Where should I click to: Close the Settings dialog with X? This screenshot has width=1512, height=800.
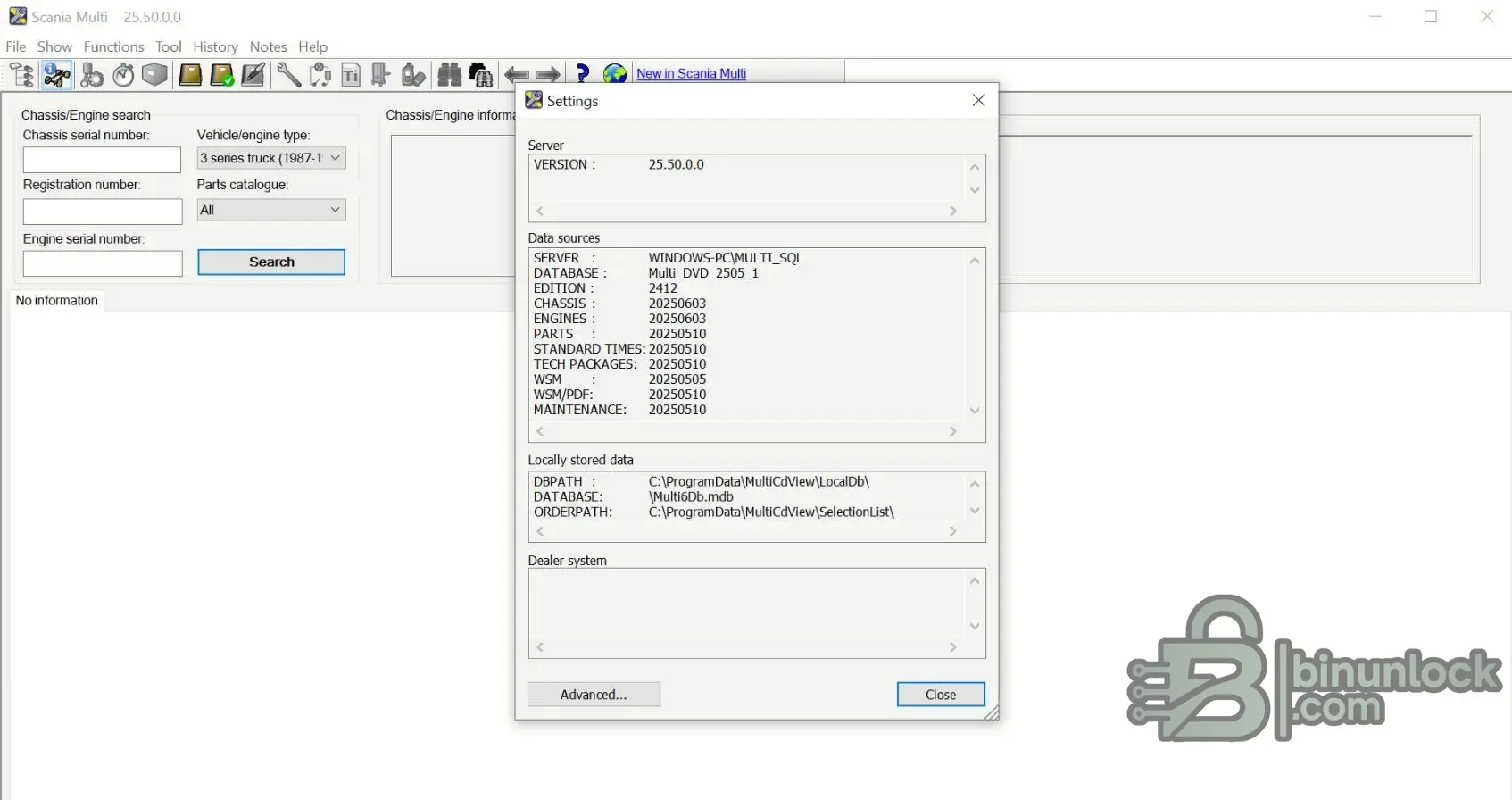tap(978, 100)
